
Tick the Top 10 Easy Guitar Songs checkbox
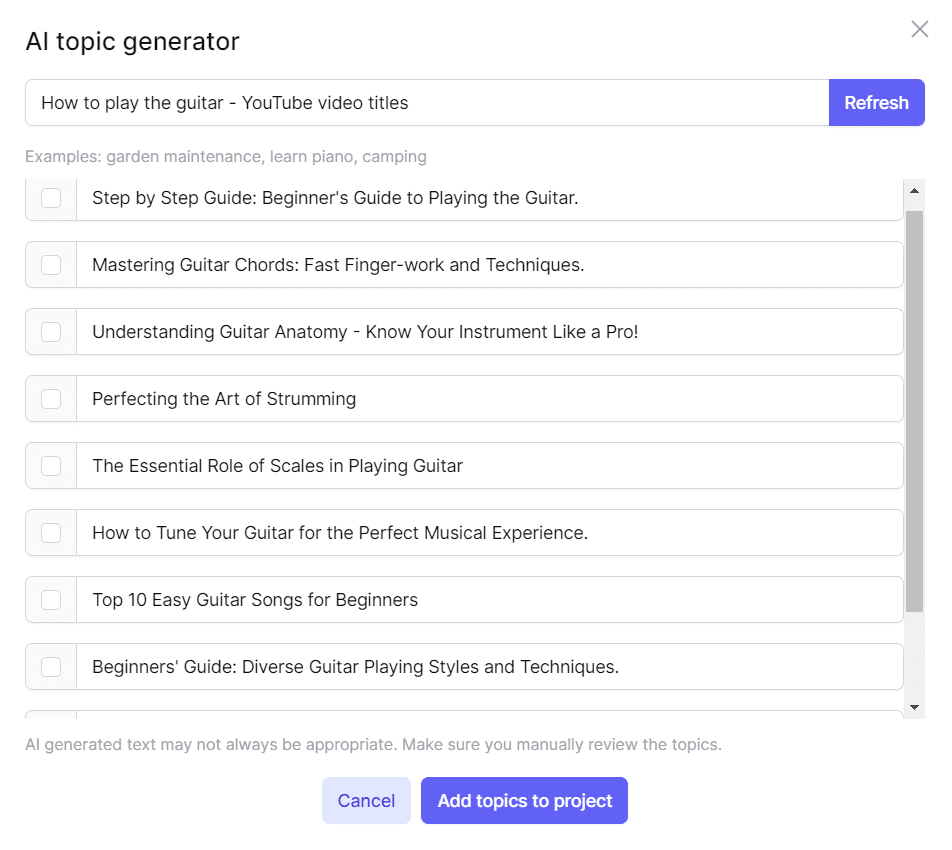pyautogui.click(x=51, y=600)
